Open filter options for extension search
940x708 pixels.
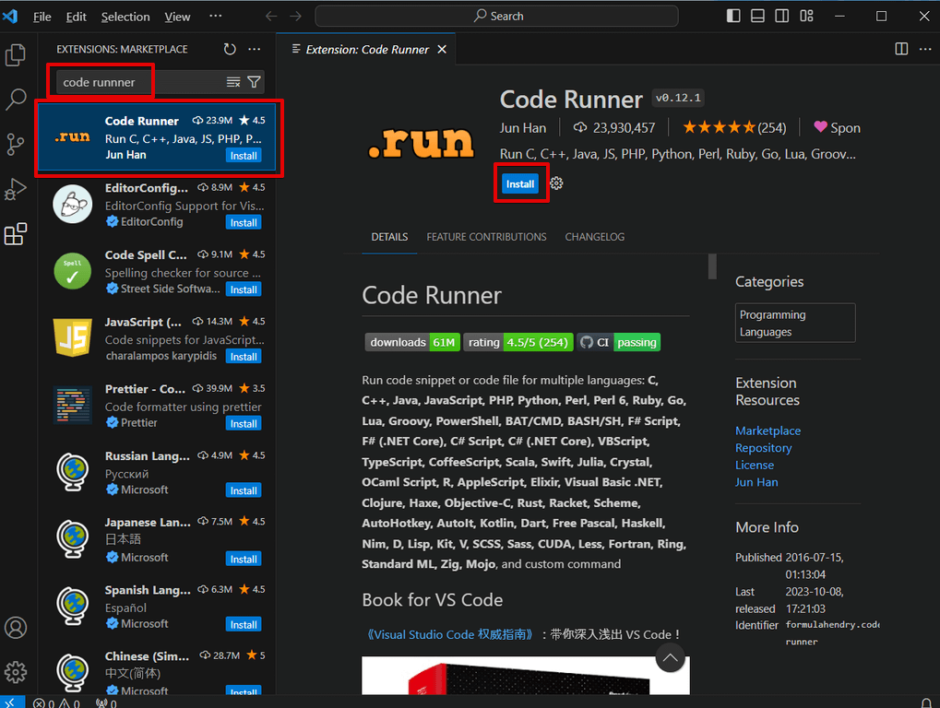coord(253,81)
